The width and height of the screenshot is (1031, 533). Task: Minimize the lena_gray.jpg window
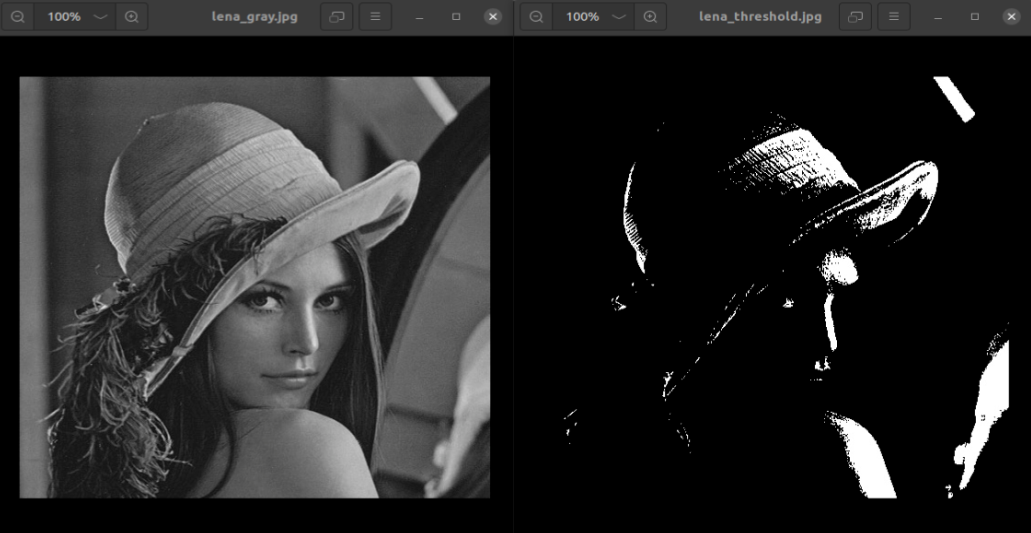tap(420, 17)
